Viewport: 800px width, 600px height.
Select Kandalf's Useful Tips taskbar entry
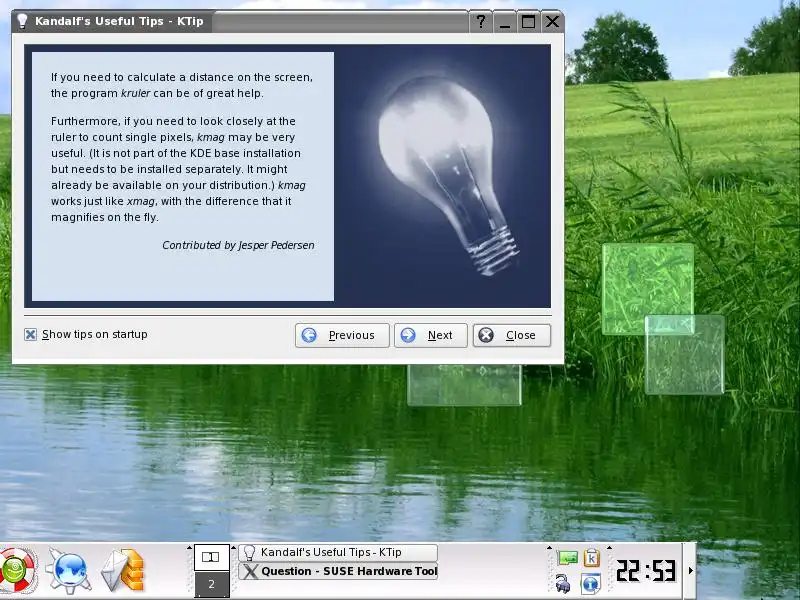[x=338, y=553]
